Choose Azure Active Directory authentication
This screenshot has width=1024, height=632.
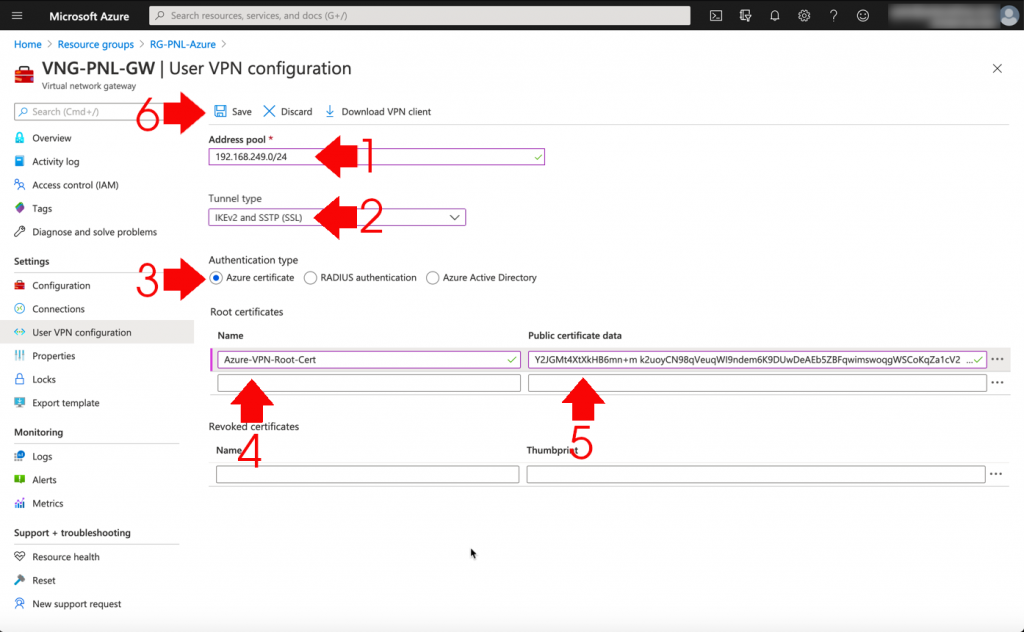[x=431, y=277]
